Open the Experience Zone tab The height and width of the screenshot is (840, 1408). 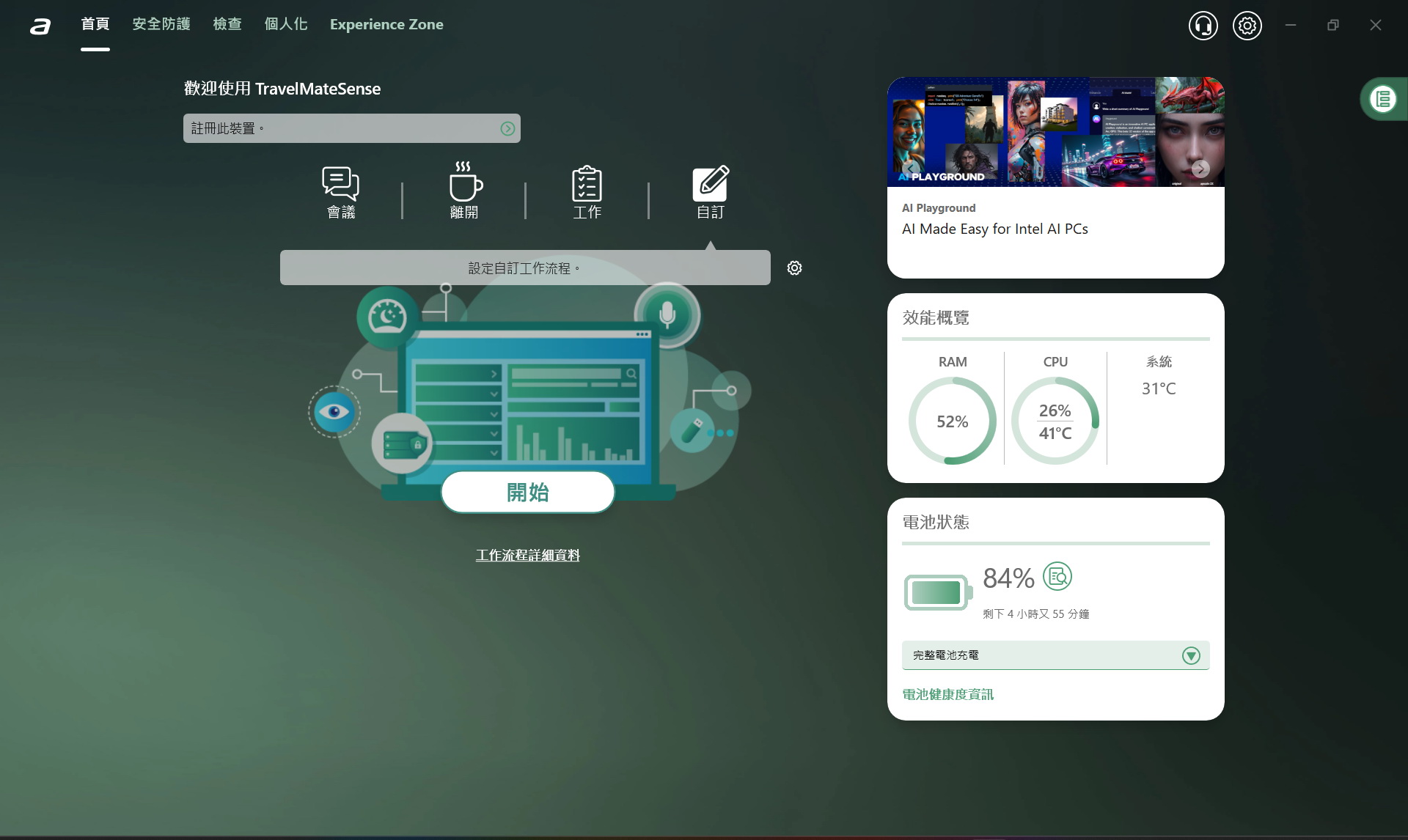pyautogui.click(x=386, y=24)
